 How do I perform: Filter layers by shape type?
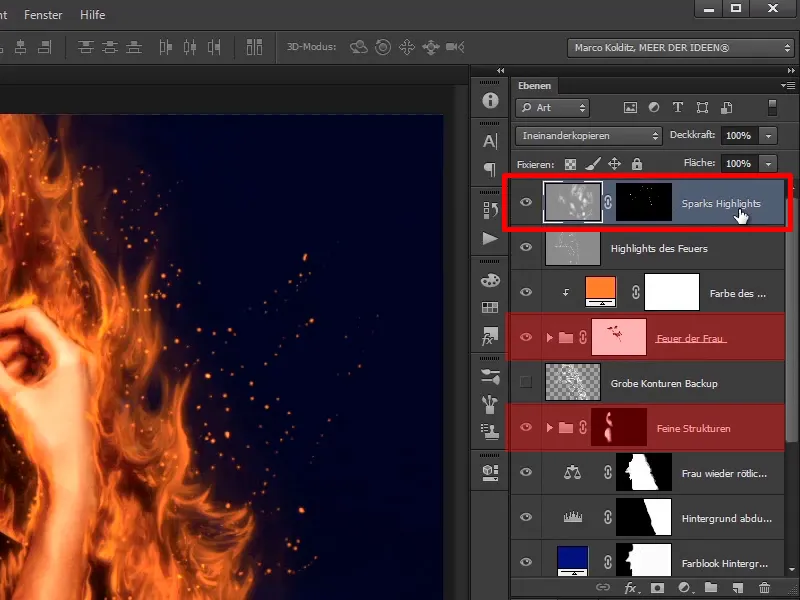point(703,107)
